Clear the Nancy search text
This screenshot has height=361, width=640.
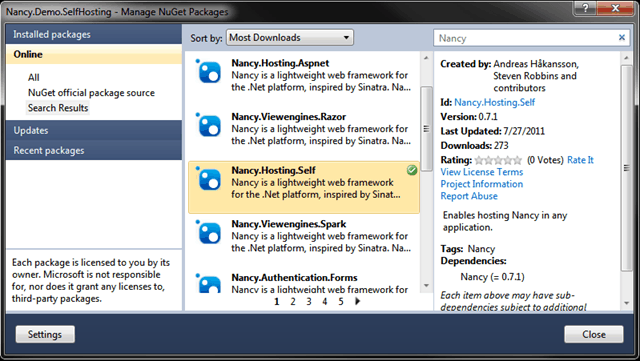point(622,38)
